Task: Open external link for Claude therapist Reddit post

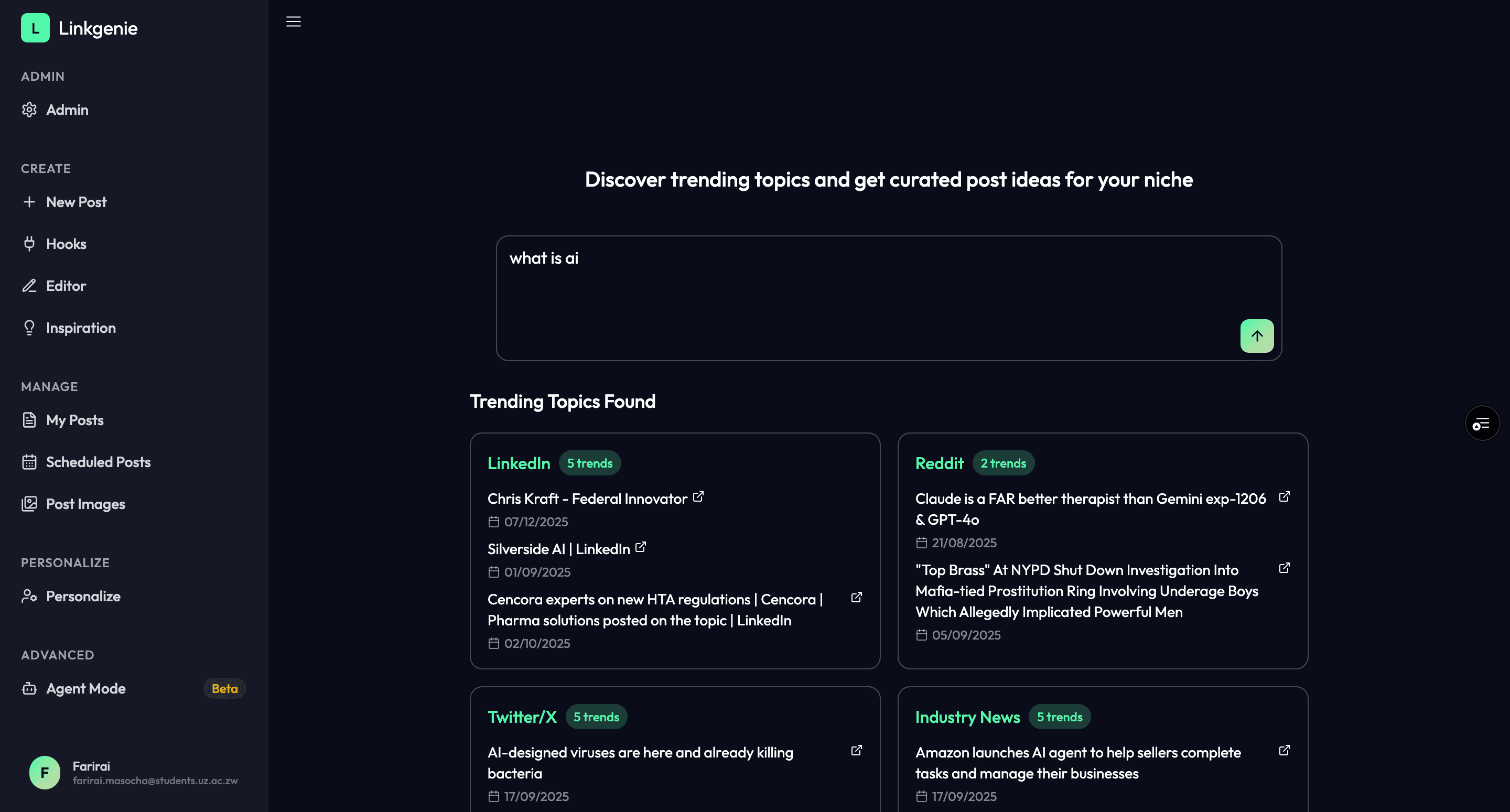Action: coord(1283,497)
